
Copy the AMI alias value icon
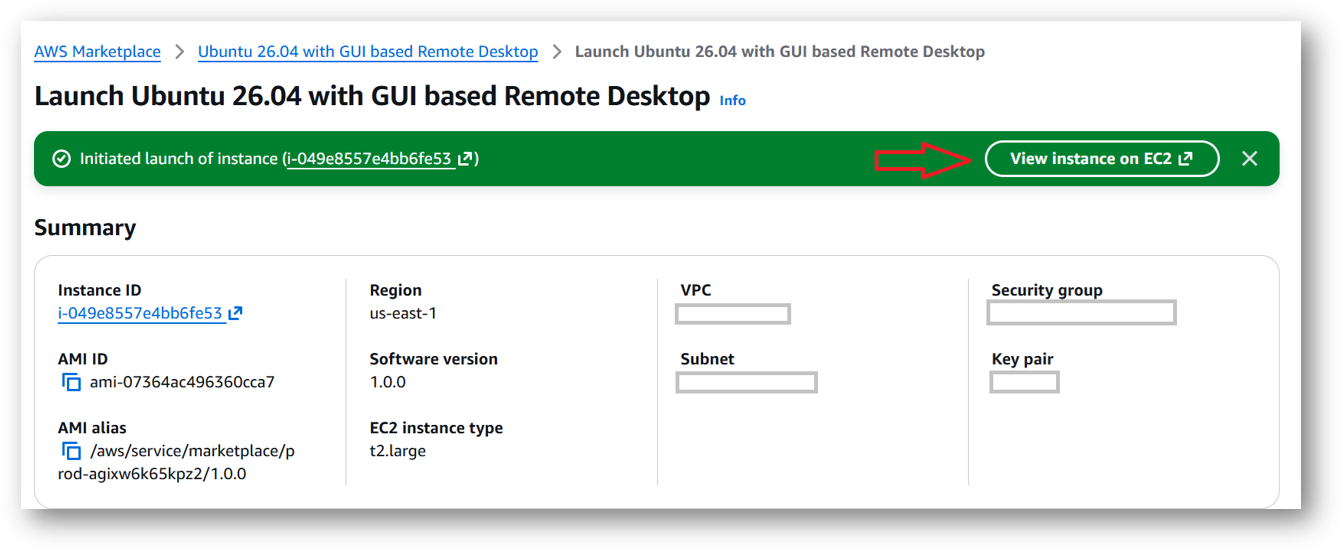click(71, 451)
